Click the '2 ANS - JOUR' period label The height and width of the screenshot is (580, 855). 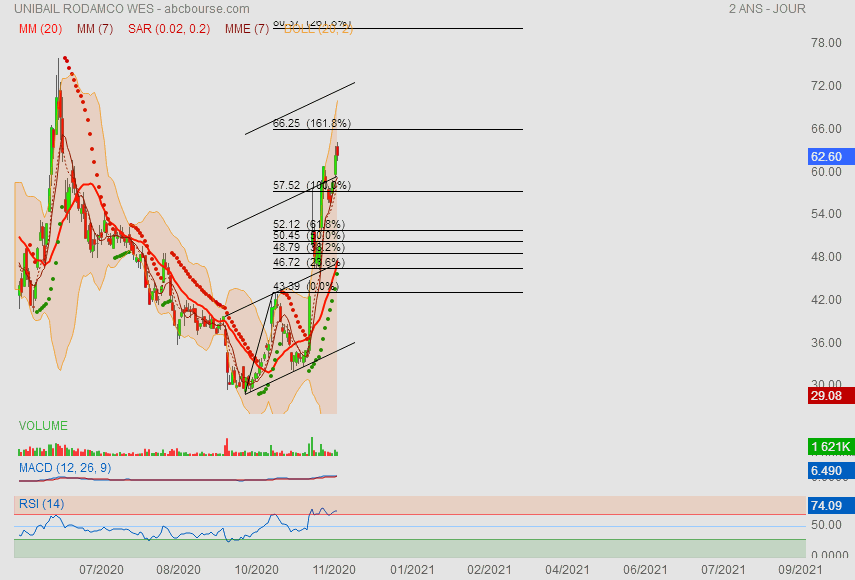tap(767, 9)
